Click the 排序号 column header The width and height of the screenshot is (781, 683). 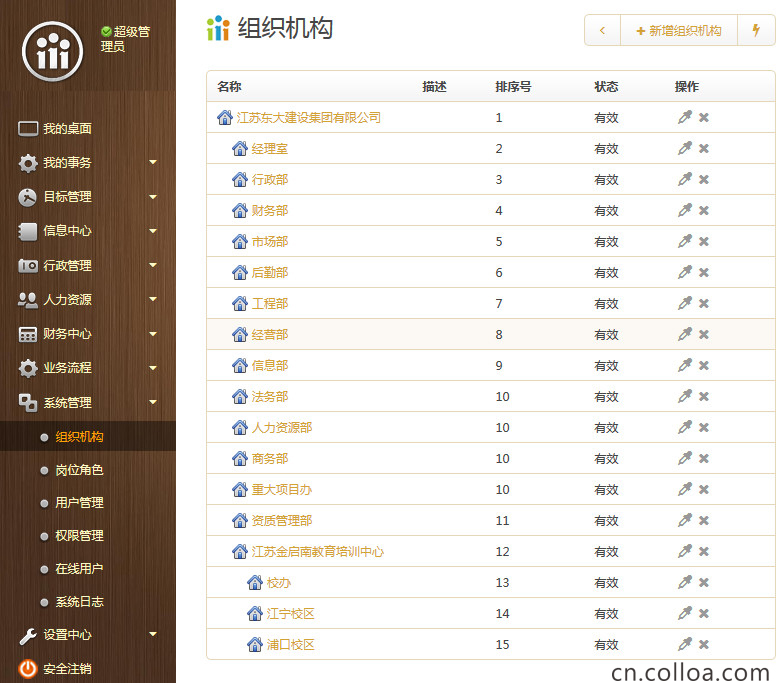(513, 87)
